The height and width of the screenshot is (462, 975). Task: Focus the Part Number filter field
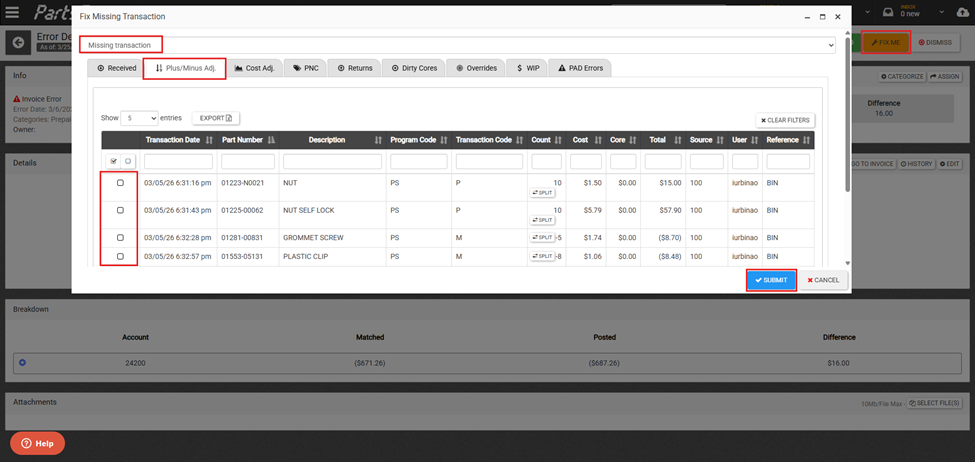248,162
